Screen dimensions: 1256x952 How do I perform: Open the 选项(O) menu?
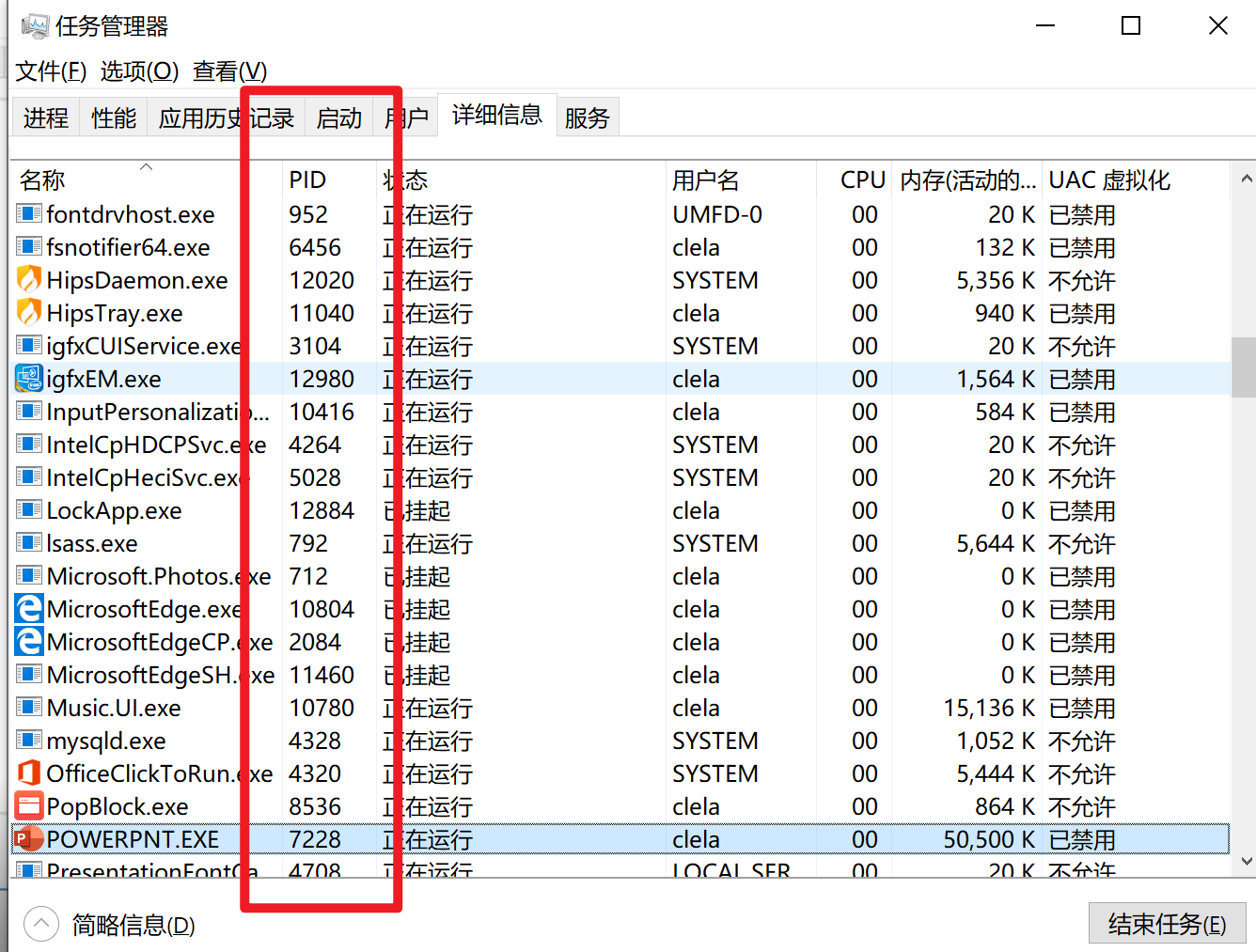pyautogui.click(x=139, y=71)
